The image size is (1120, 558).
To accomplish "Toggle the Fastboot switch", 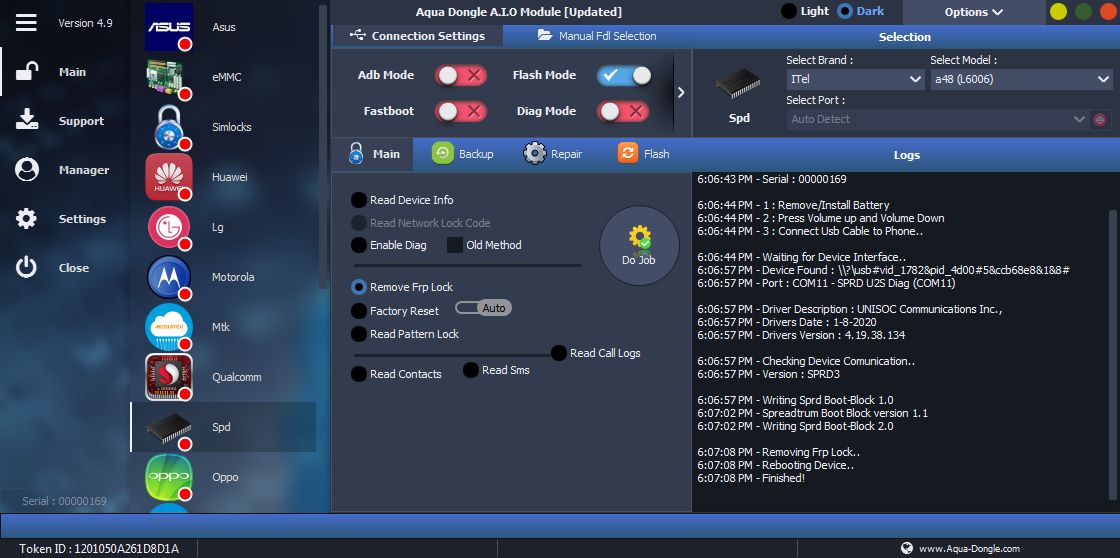I will tap(461, 111).
